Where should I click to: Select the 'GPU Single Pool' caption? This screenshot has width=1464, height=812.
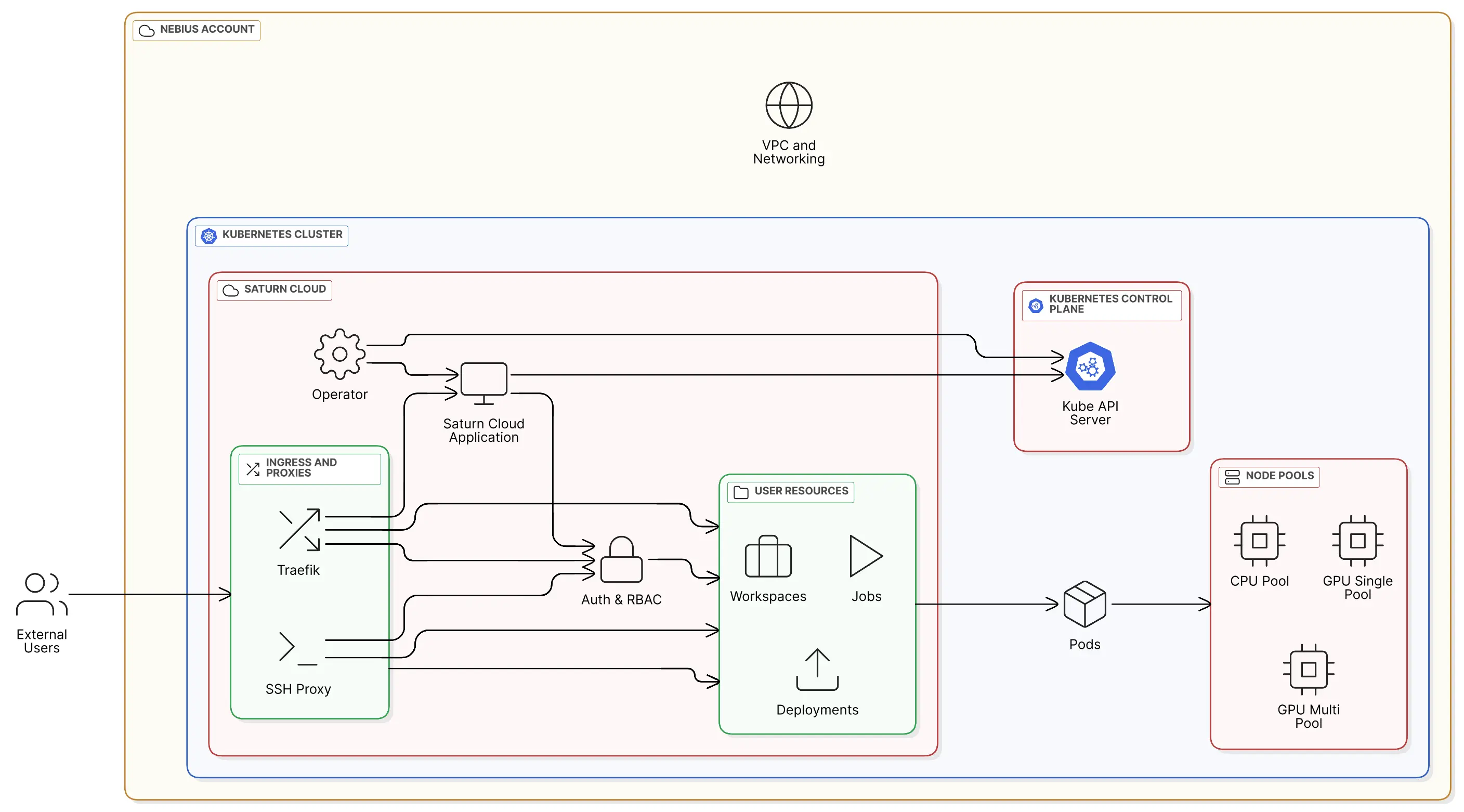(x=1358, y=587)
